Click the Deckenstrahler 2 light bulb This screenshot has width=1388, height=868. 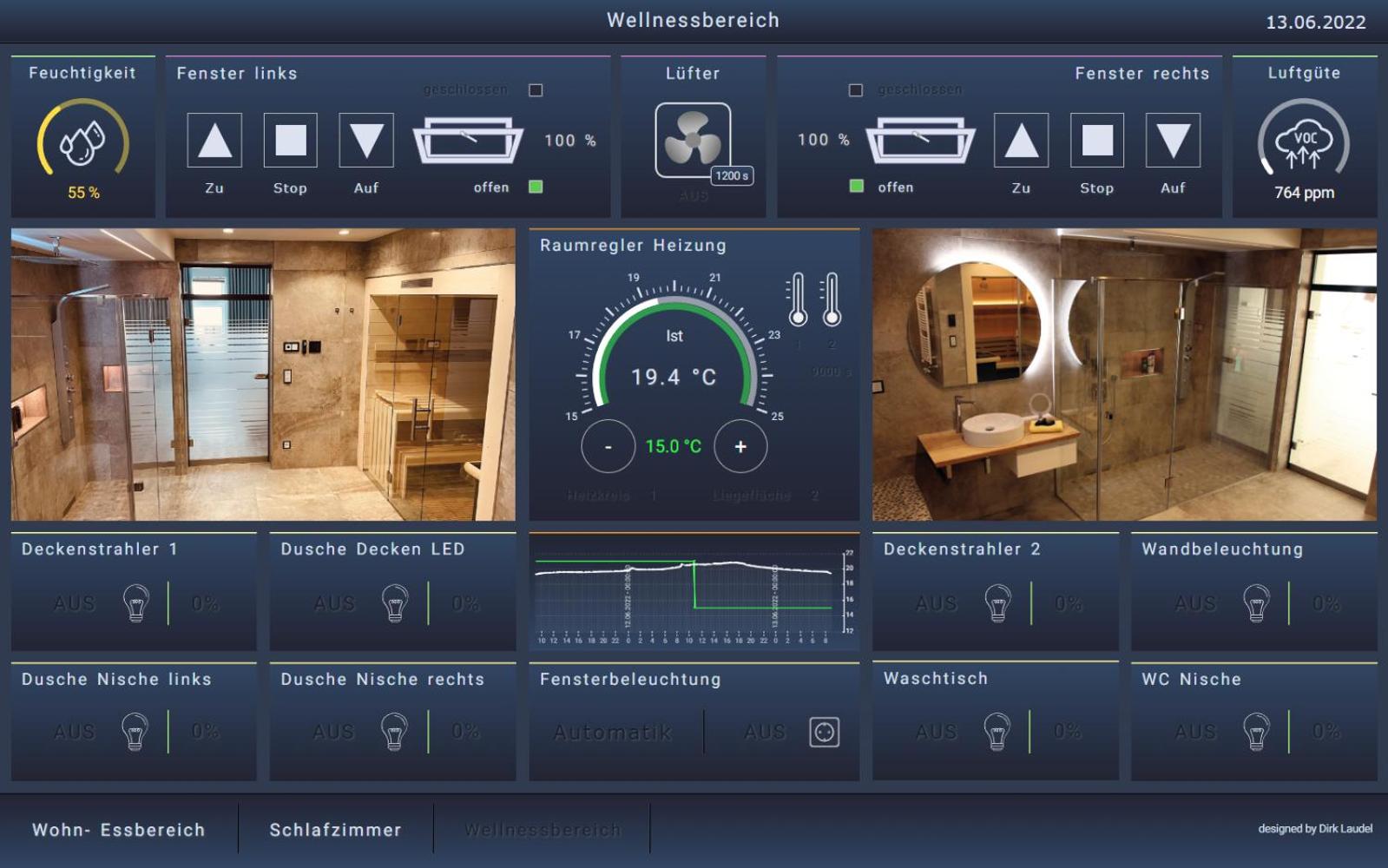[x=998, y=602]
